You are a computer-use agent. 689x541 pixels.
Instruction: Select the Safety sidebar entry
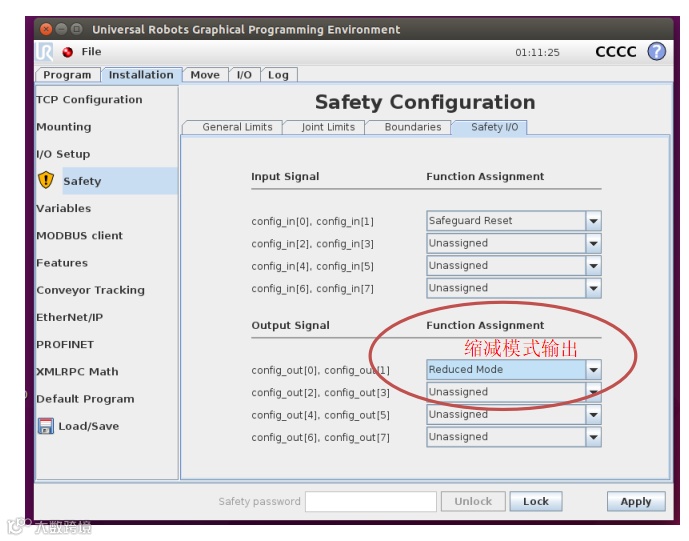(x=120, y=181)
